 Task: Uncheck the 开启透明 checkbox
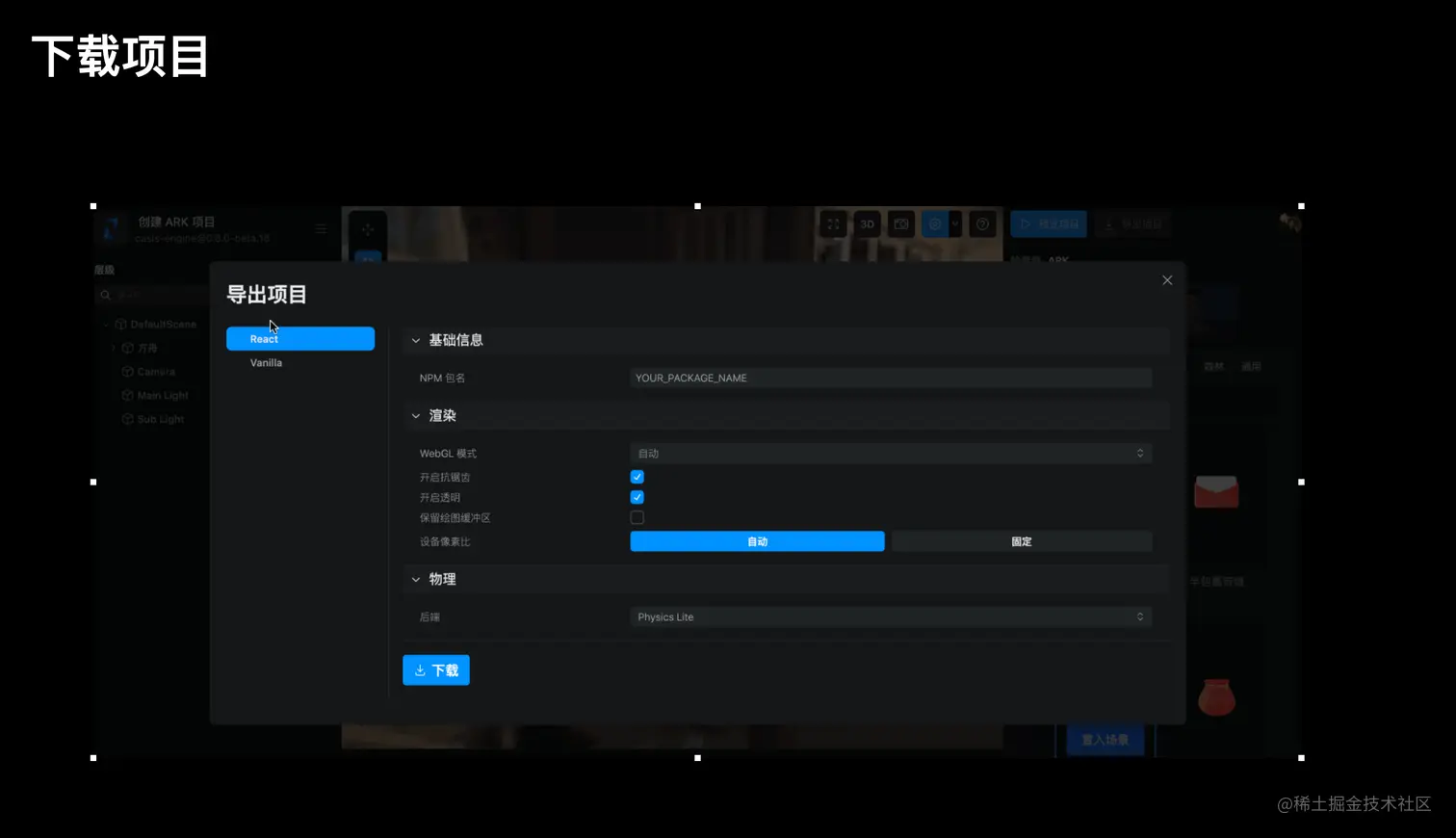coord(637,497)
